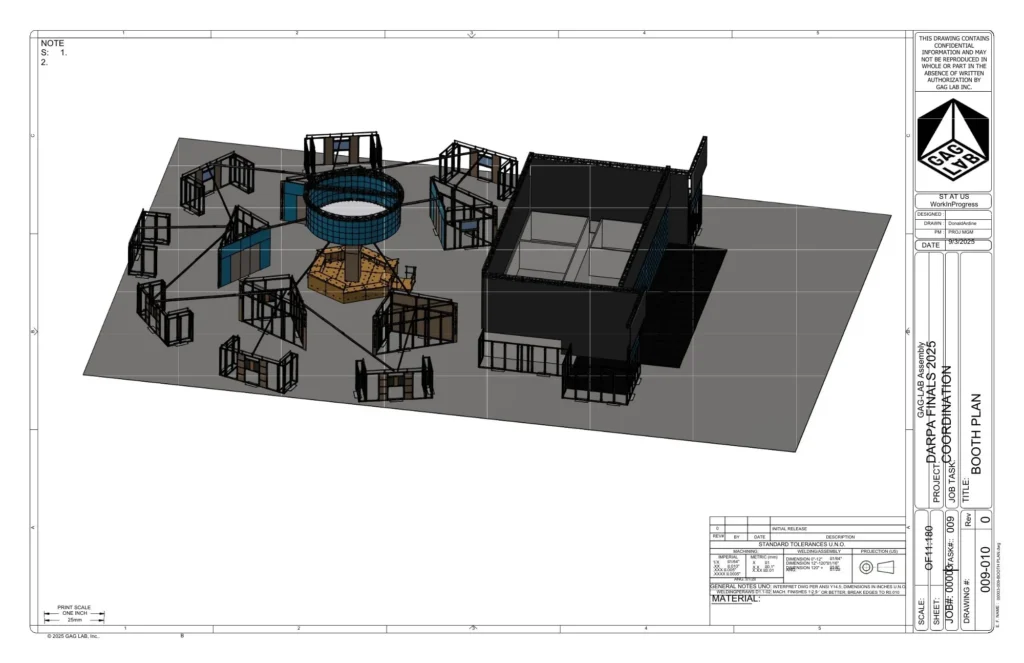Select the WorkInProgress status field
The image size is (1024, 663).
point(954,204)
